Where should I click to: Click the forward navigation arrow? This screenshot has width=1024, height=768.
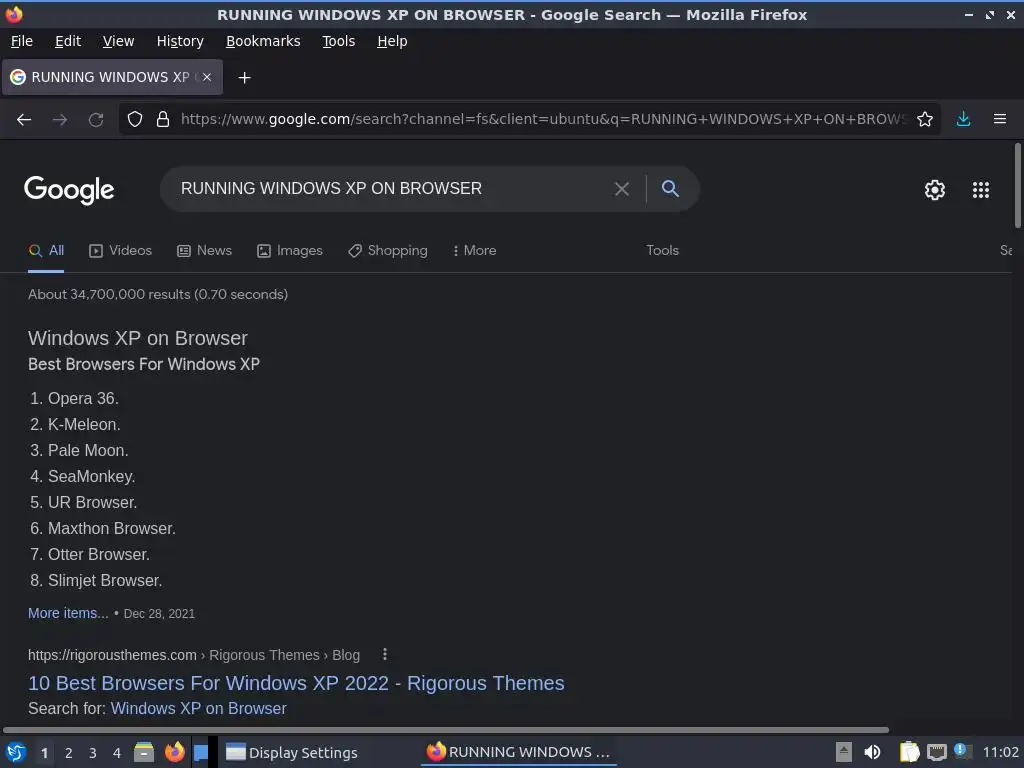(60, 120)
